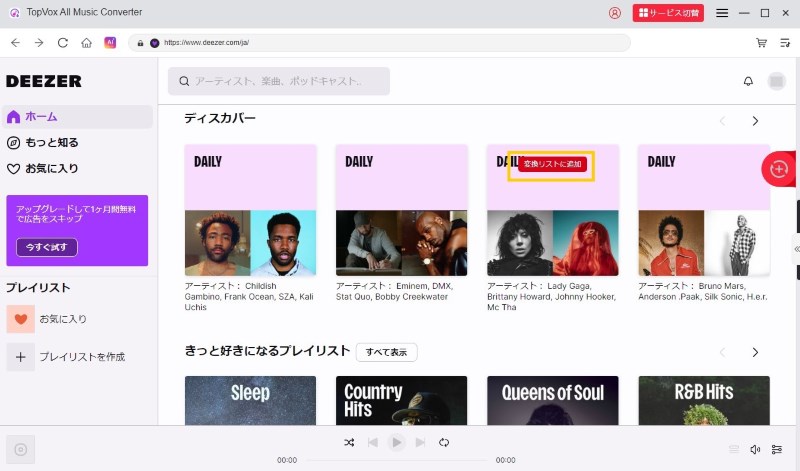Viewport: 800px width, 471px height.
Task: Reload the page with the refresh icon
Action: (x=63, y=43)
